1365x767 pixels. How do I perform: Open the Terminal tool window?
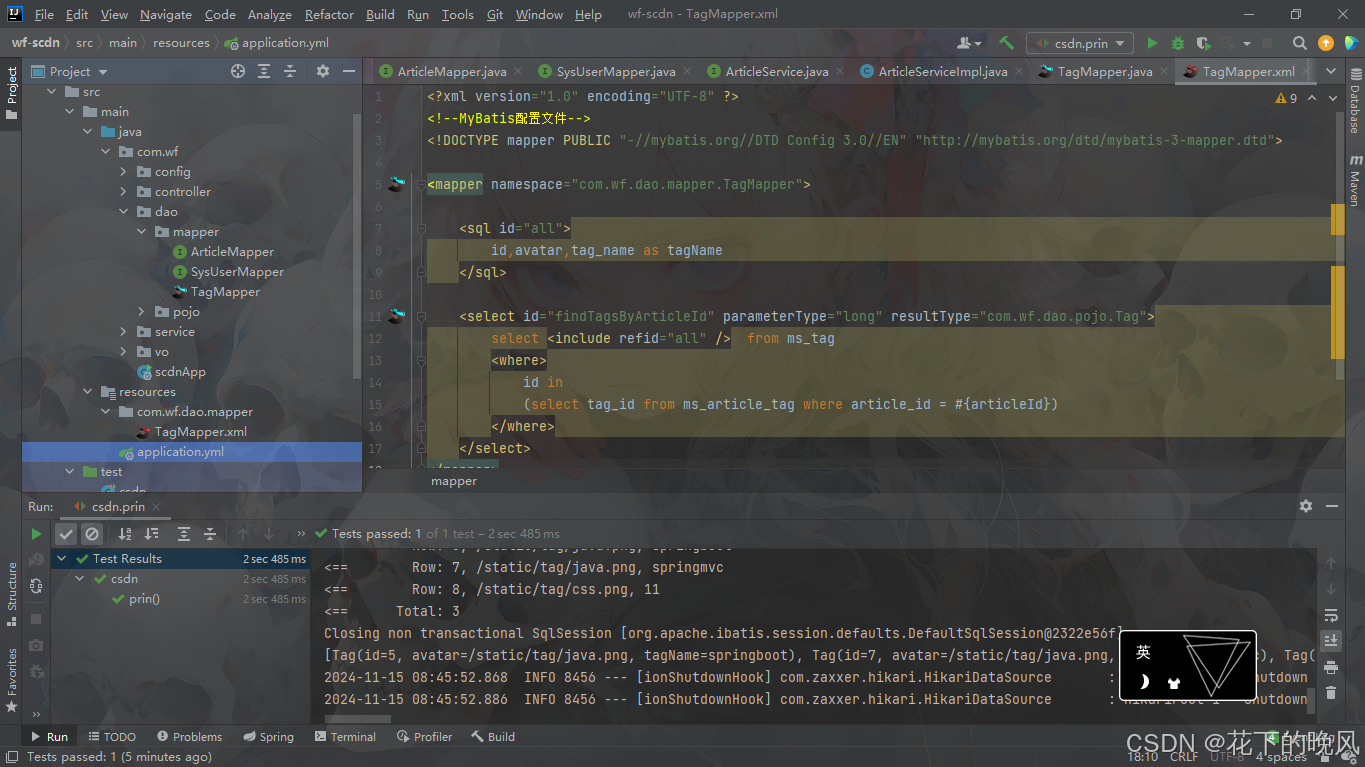[346, 736]
